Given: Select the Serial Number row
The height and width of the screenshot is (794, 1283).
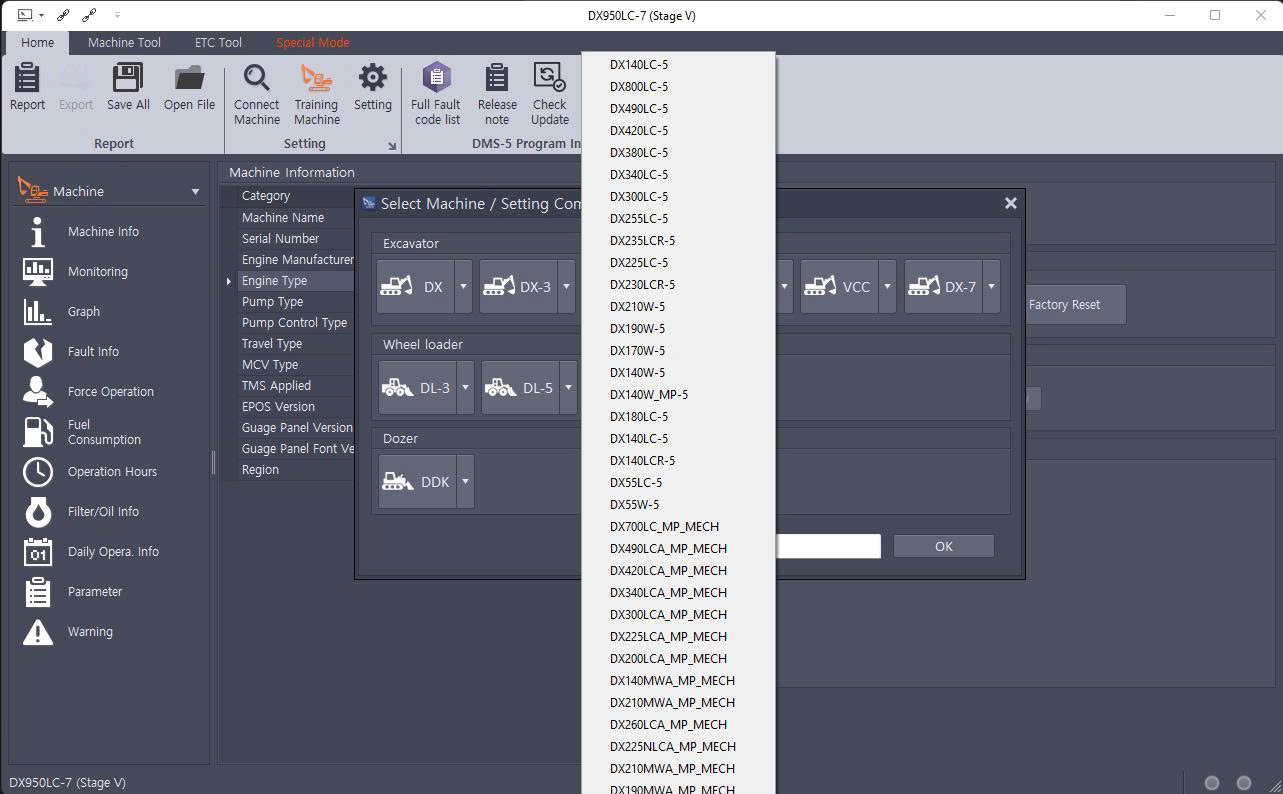Looking at the screenshot, I should (296, 239).
